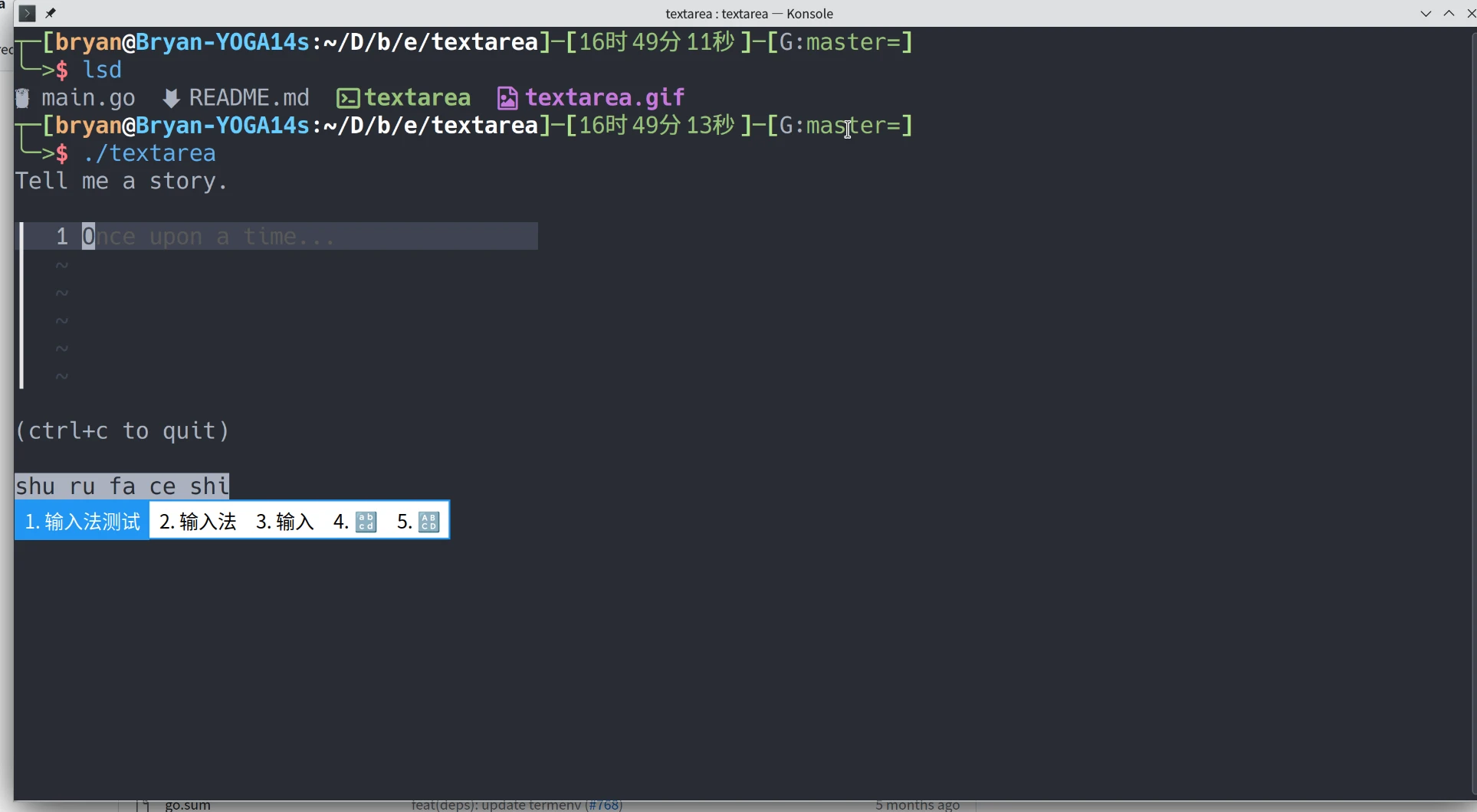Screen dimensions: 1477x812
Task: Click the G:master= git status in second prompt
Action: [x=839, y=125]
